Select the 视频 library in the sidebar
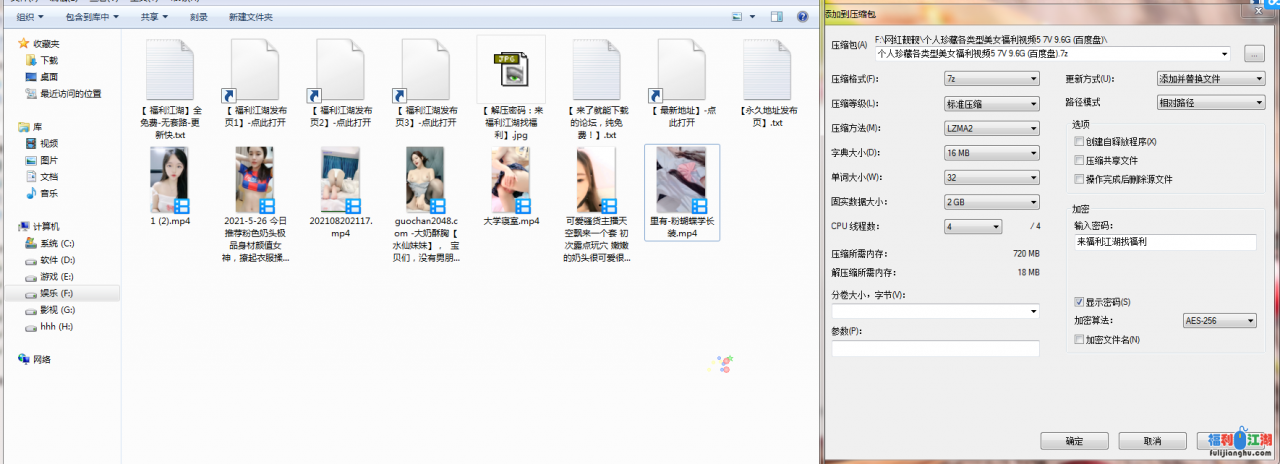1280x464 pixels. click(x=48, y=143)
